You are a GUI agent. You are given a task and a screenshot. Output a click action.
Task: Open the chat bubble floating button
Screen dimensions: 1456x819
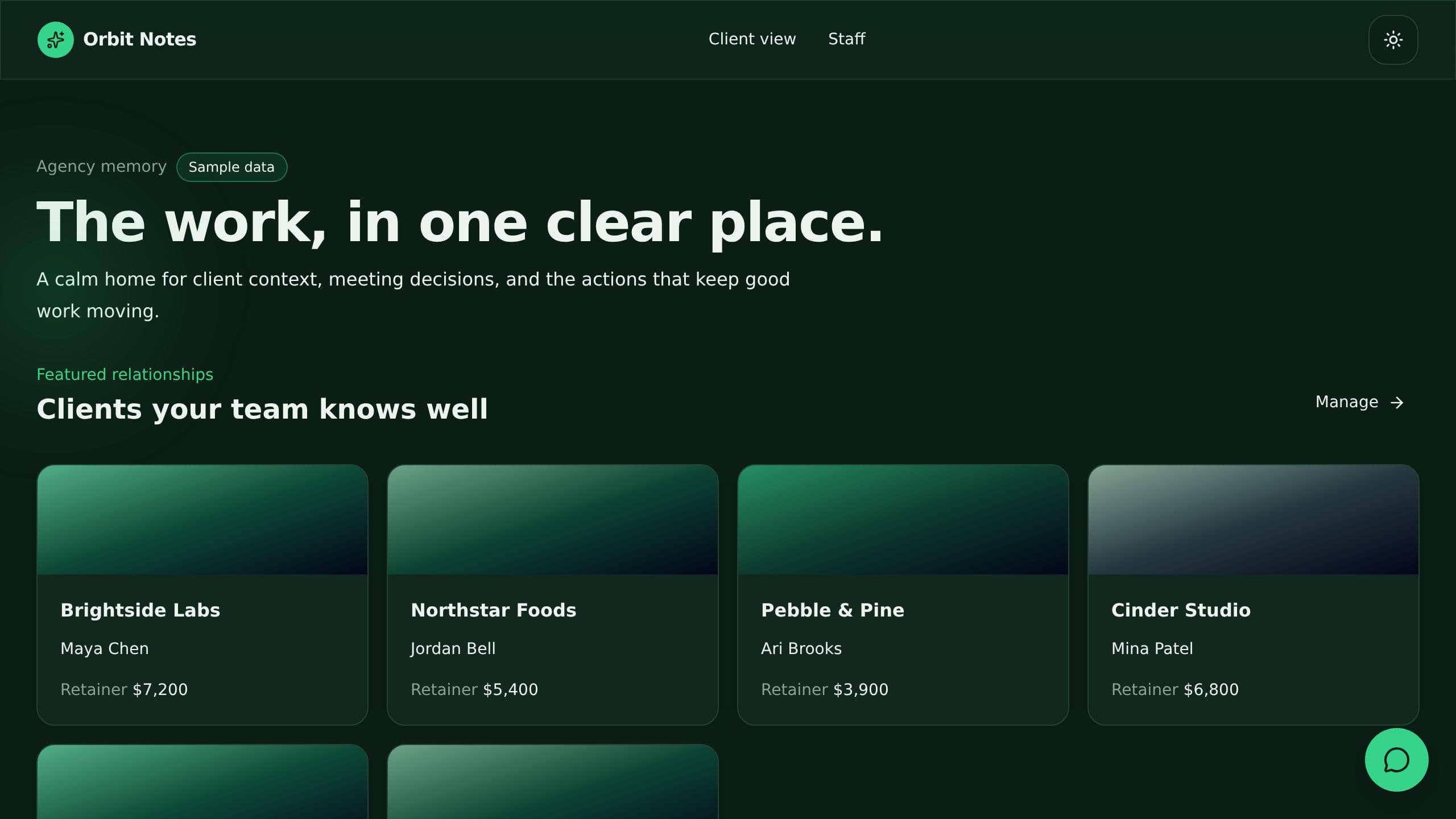click(1396, 760)
